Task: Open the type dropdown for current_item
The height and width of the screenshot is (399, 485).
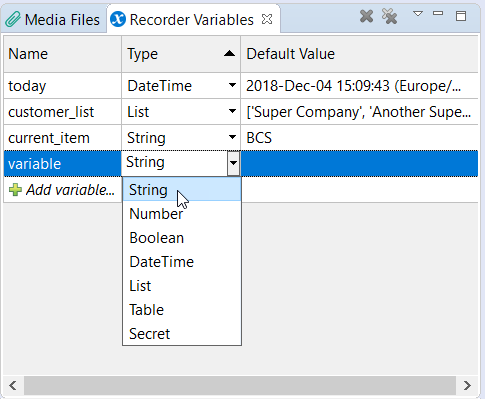Action: pos(232,137)
